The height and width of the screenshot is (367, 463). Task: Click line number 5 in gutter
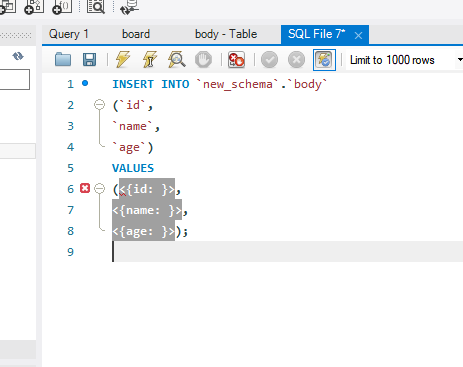coord(70,168)
